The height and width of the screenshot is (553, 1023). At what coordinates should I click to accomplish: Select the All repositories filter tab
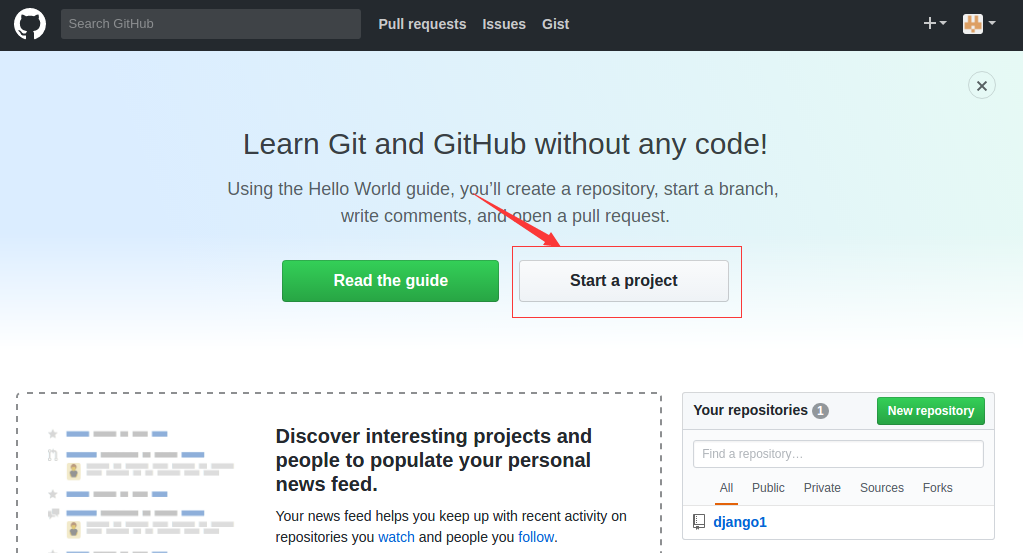[x=726, y=488]
